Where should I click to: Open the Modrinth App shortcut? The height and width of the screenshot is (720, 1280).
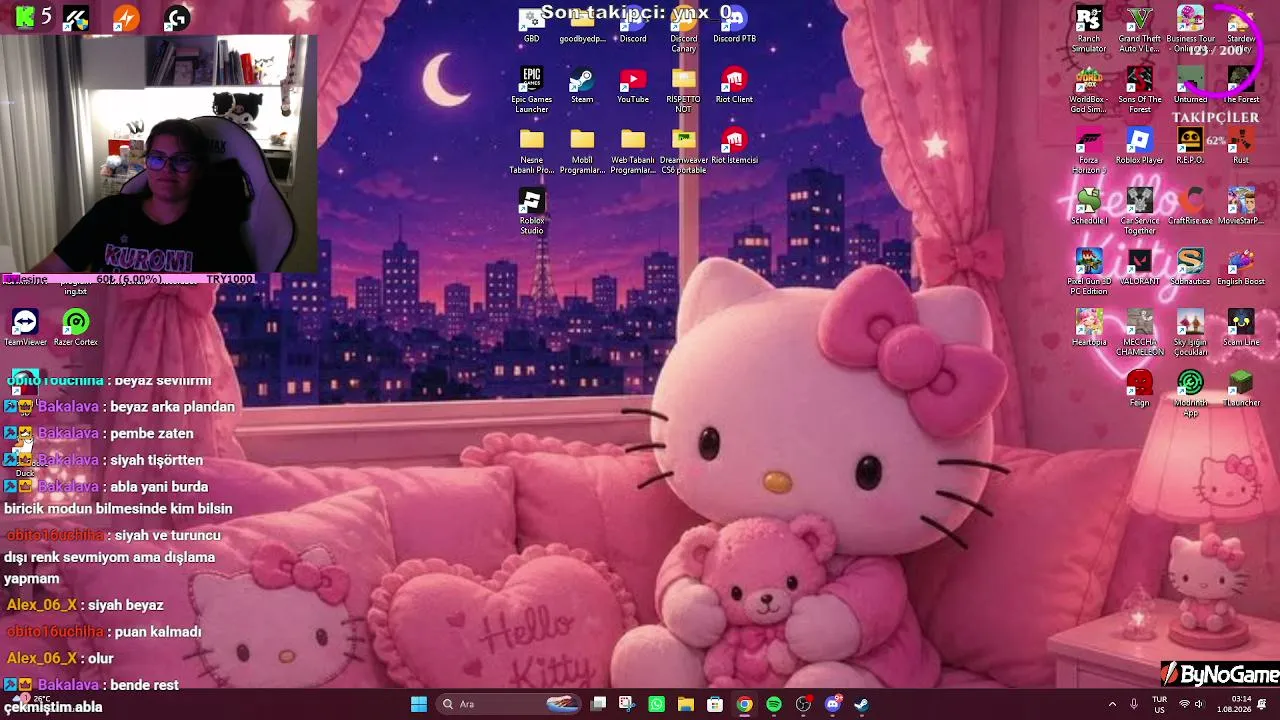point(1190,394)
